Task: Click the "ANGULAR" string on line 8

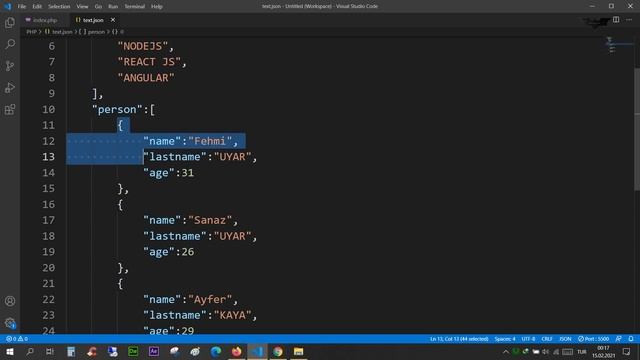Action: tap(146, 78)
